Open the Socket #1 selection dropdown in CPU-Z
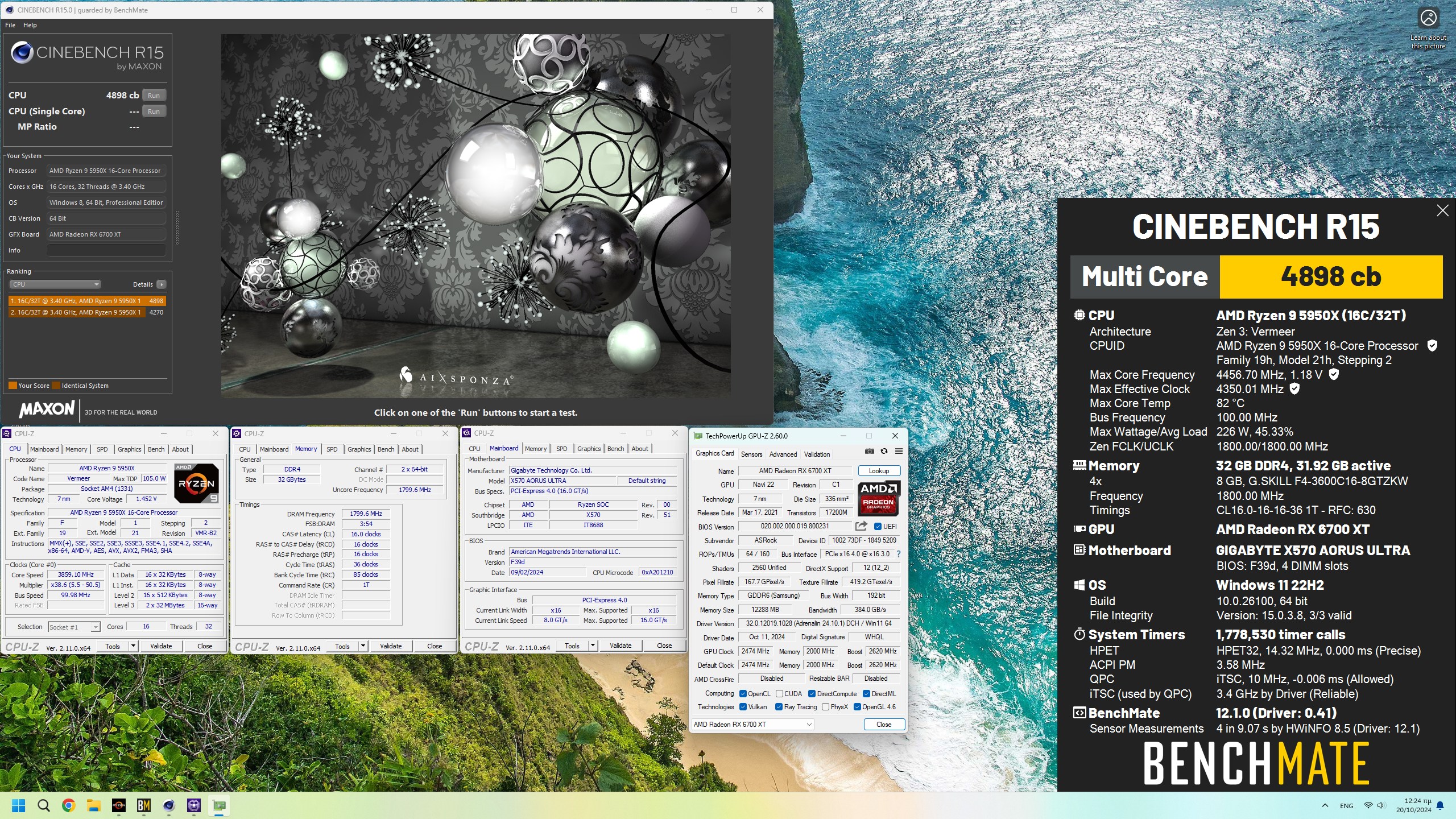Viewport: 1456px width, 819px height. [x=74, y=627]
